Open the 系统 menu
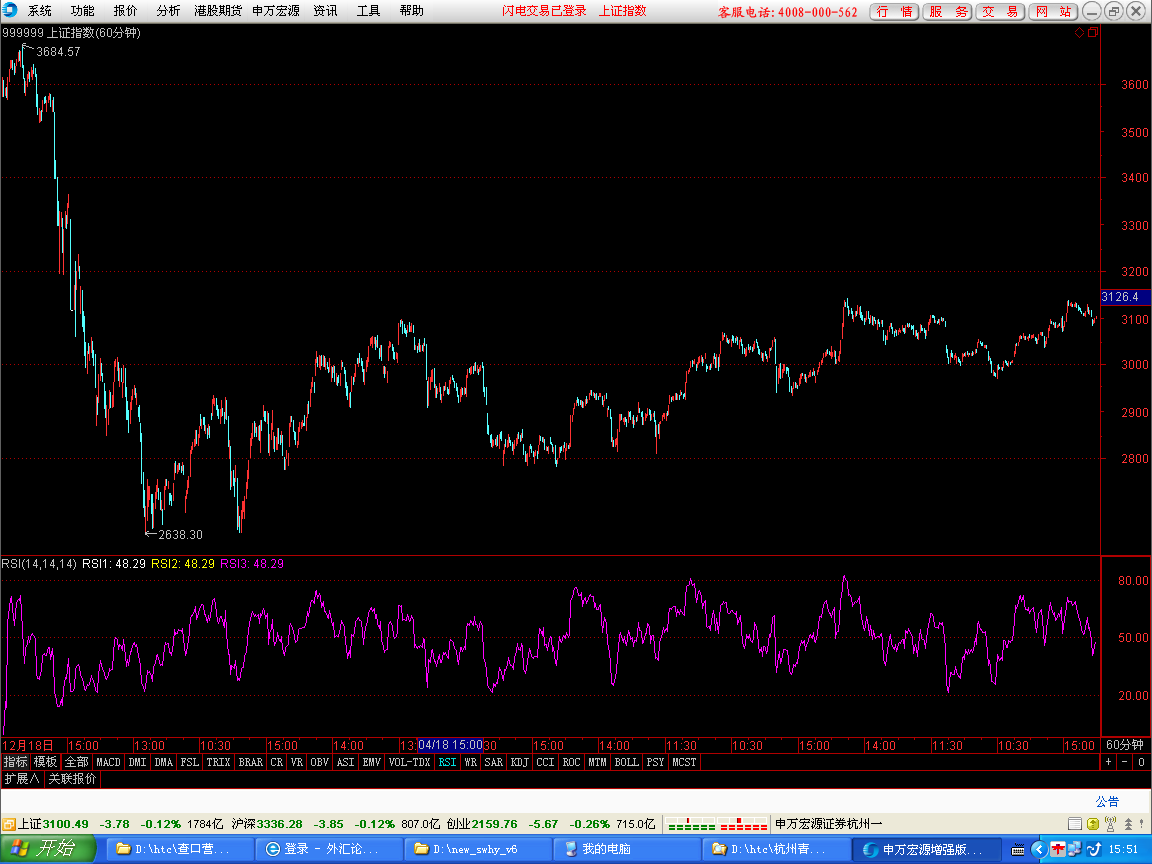This screenshot has height=864, width=1152. point(40,10)
